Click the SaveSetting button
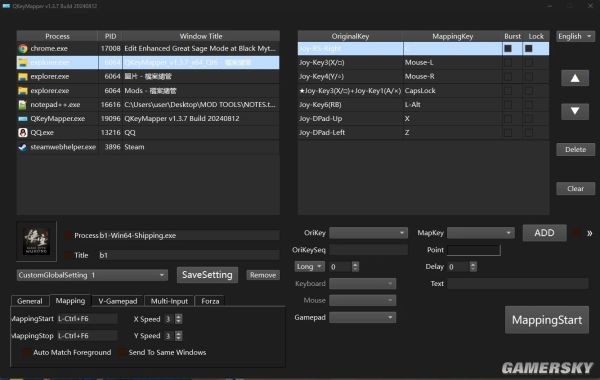Screen dimensions: 600x380 (x=207, y=275)
